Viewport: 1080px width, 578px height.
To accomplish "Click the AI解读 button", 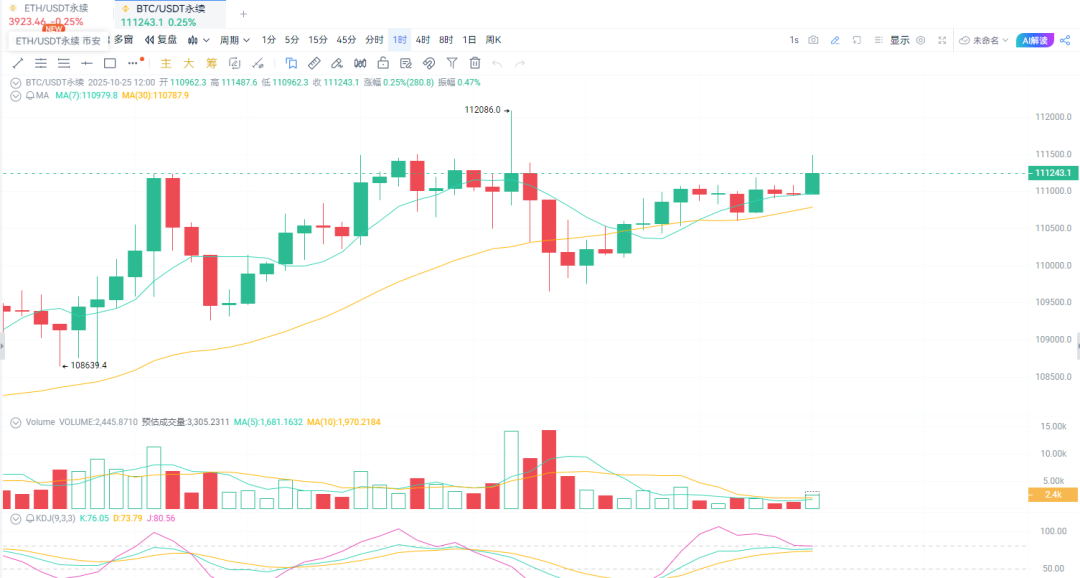I will pyautogui.click(x=1035, y=40).
